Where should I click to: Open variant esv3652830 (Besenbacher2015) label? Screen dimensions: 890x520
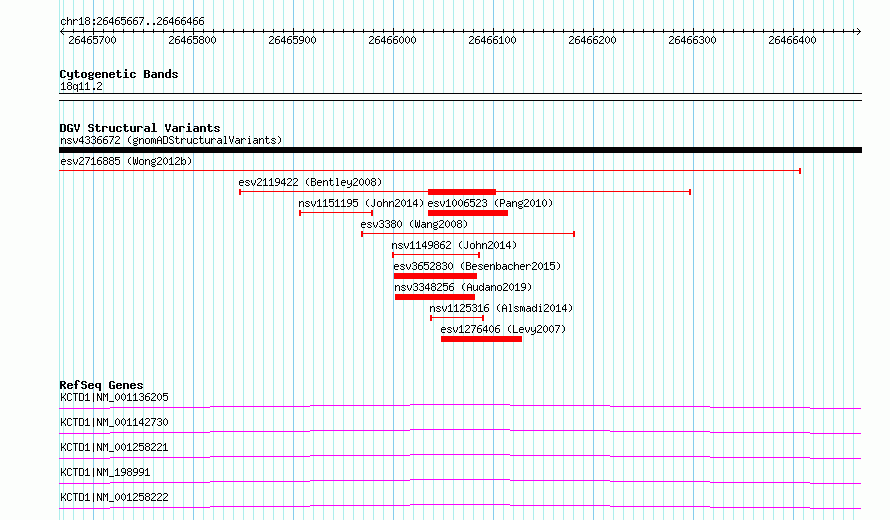tap(477, 266)
